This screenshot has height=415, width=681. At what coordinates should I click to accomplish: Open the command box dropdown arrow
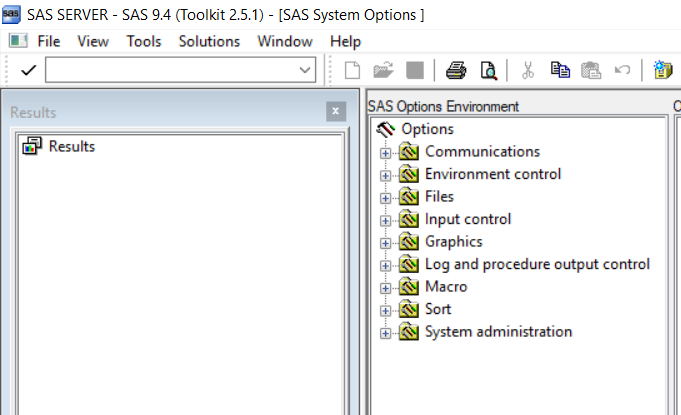pyautogui.click(x=306, y=70)
